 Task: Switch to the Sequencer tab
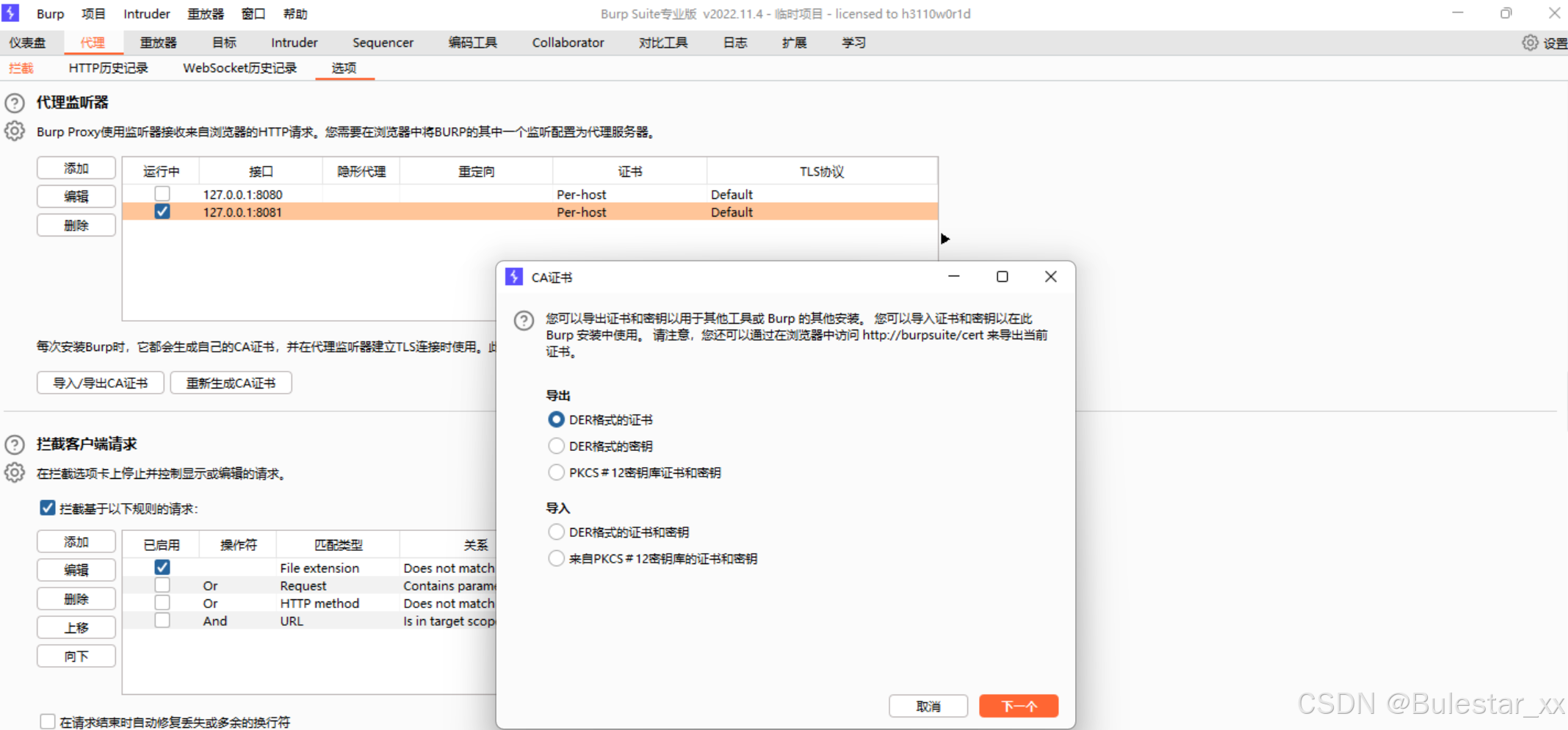click(383, 43)
